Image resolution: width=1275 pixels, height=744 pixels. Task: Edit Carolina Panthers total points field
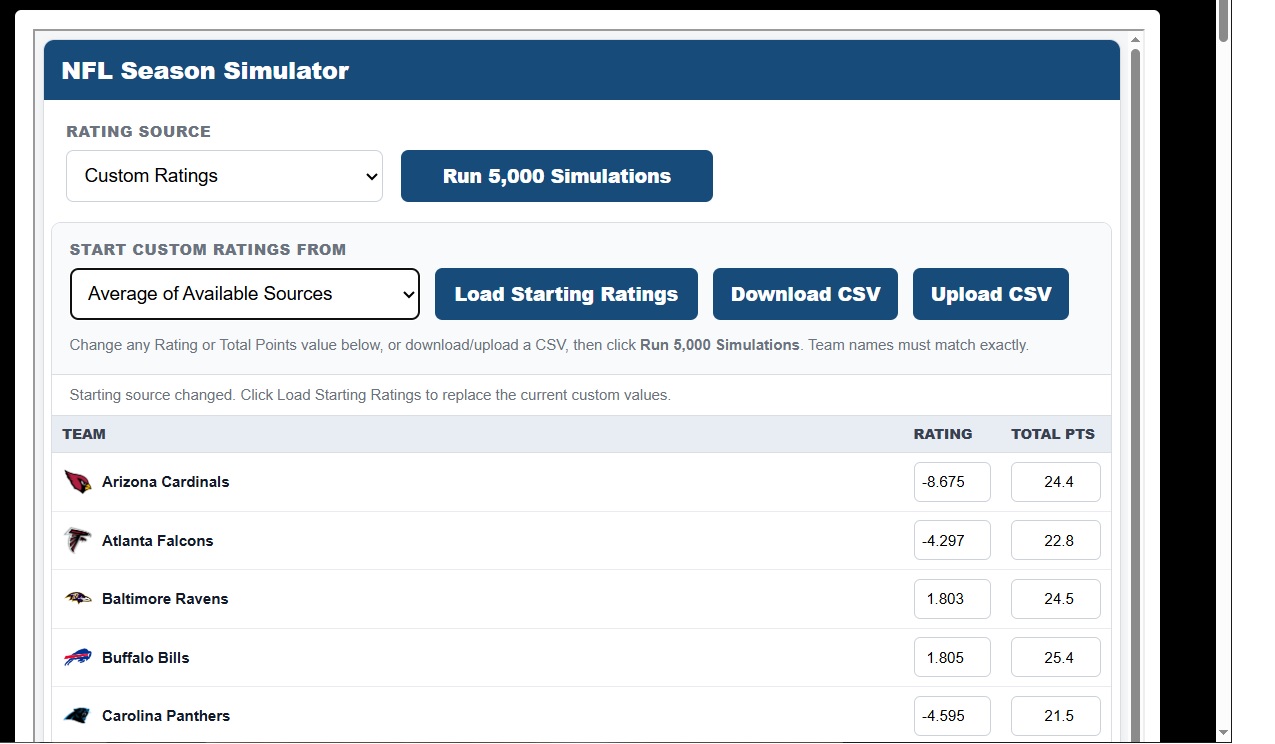(1056, 716)
